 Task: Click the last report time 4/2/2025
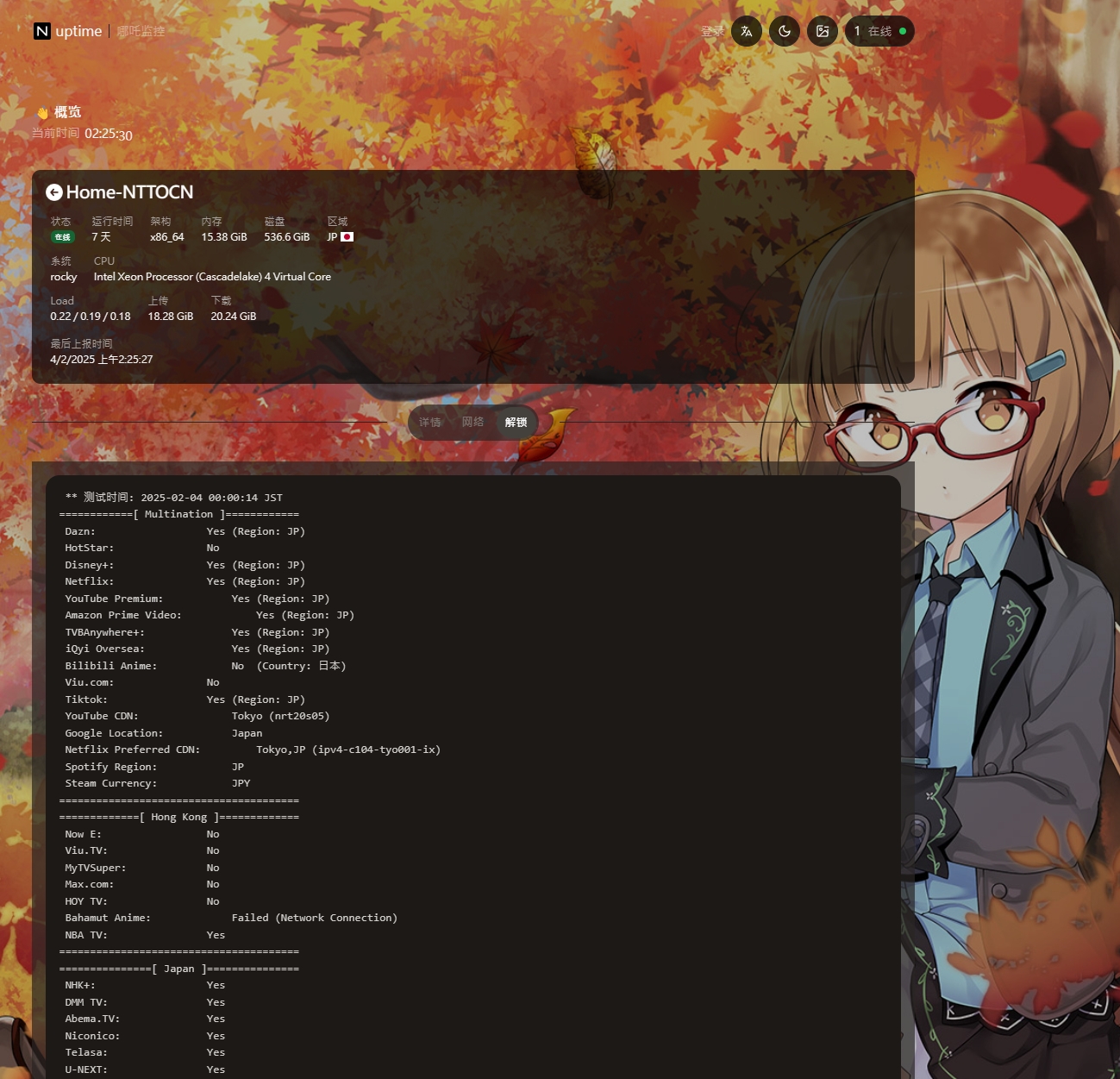(x=102, y=360)
